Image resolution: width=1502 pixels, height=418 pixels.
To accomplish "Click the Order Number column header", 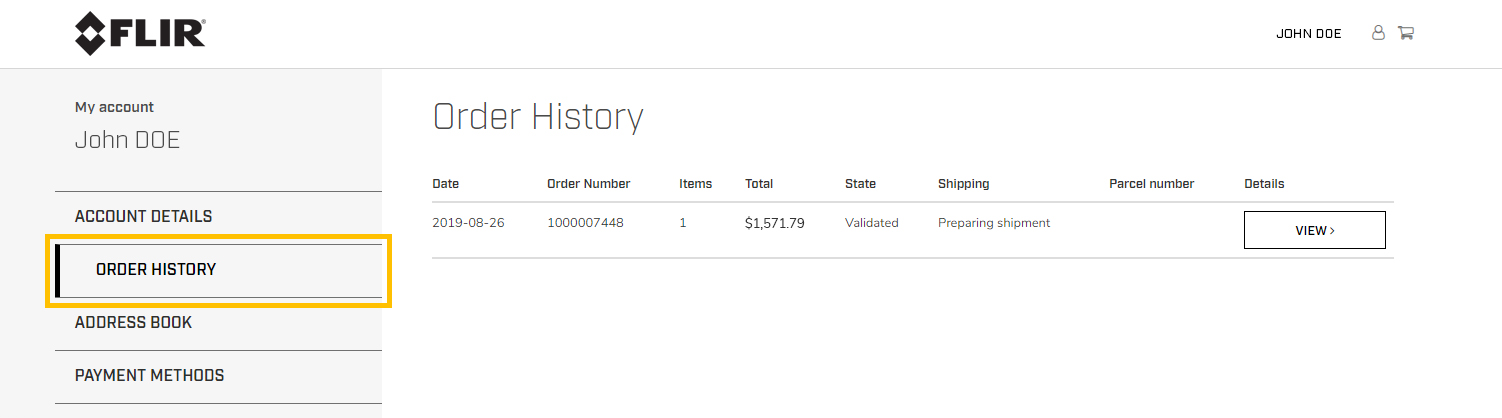I will [588, 184].
